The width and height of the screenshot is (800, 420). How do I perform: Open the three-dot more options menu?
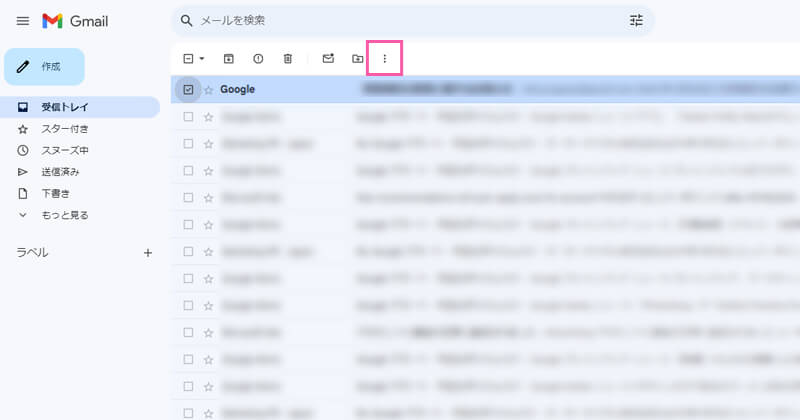coord(385,59)
